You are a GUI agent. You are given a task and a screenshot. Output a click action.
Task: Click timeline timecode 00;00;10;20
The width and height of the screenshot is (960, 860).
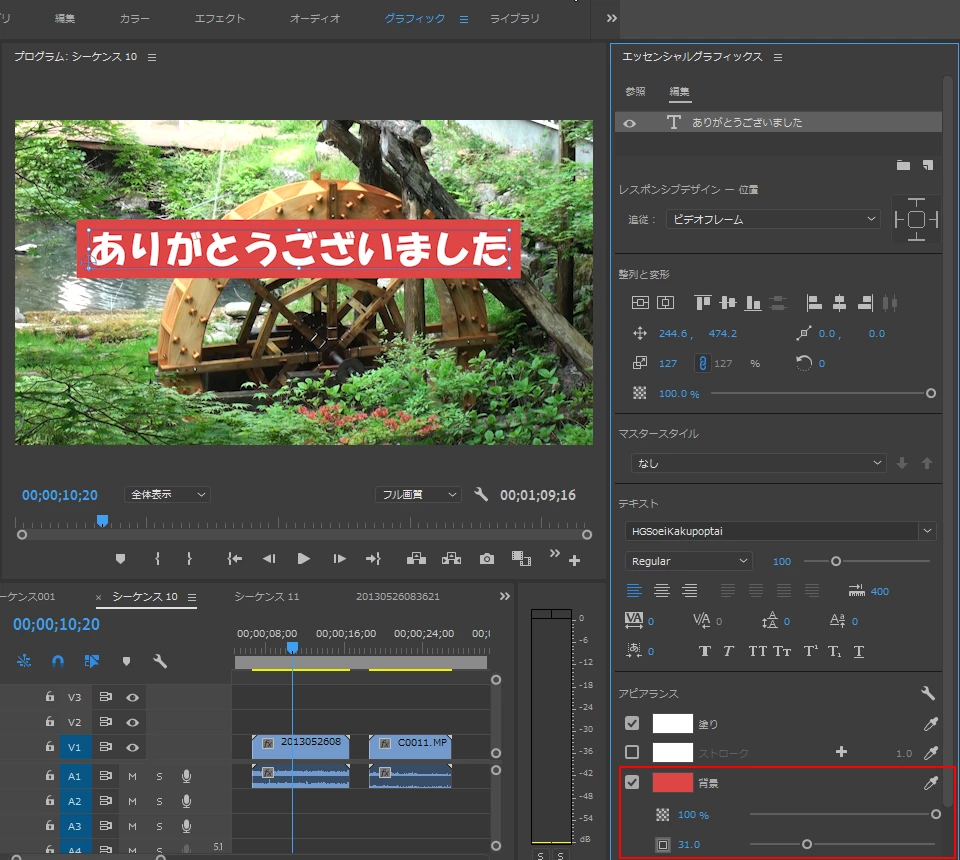[x=56, y=624]
